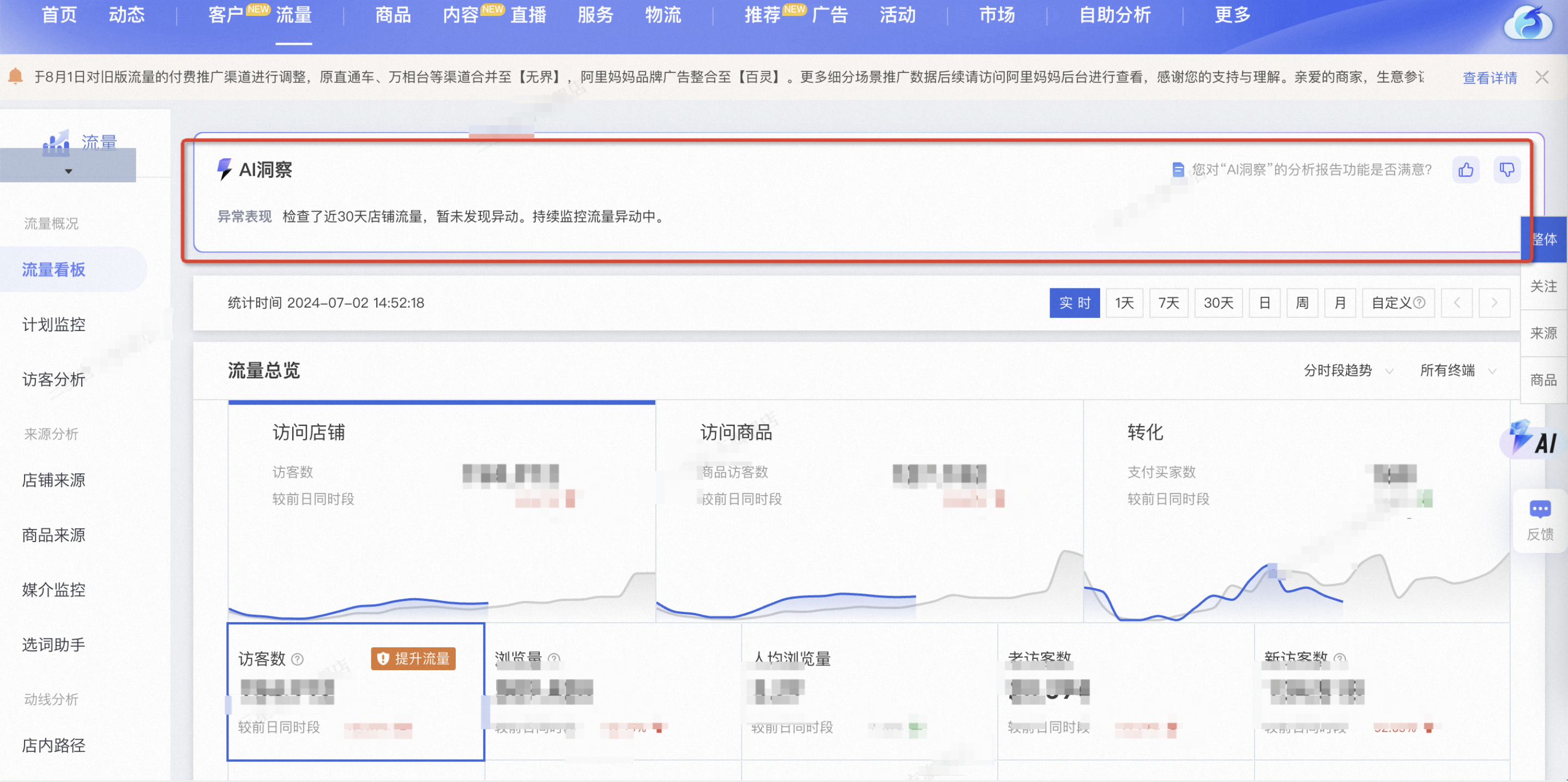
Task: Jump to 关注 anchor on right
Action: tap(1544, 286)
